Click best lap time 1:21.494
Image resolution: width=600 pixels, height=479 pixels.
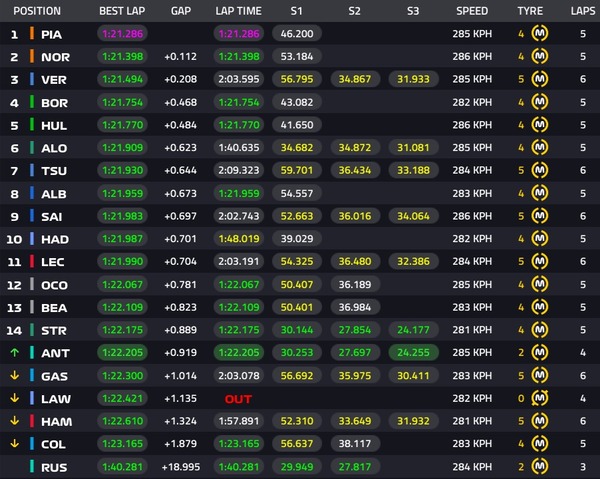tap(122, 79)
